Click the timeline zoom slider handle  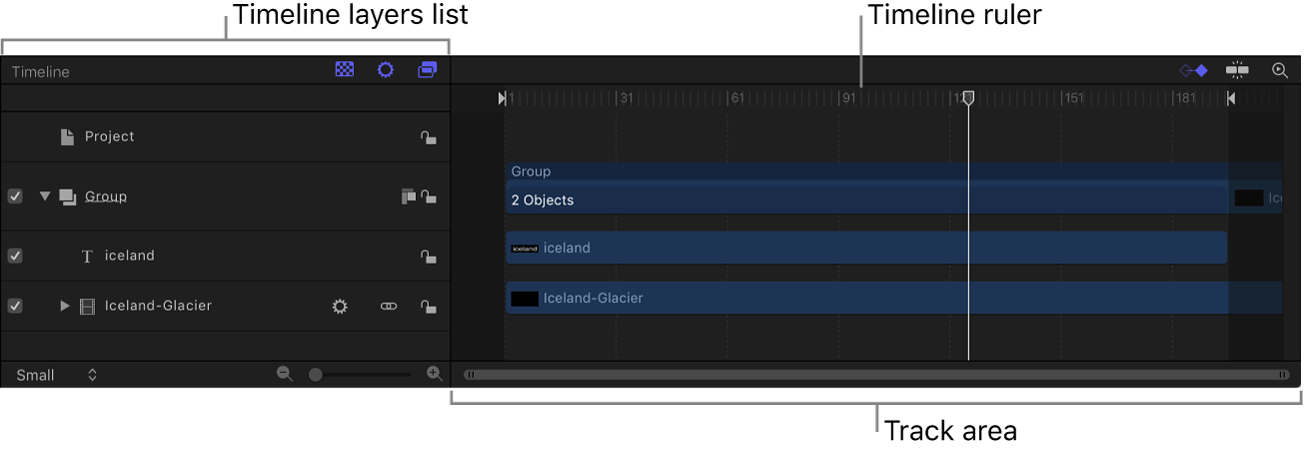pyautogui.click(x=316, y=375)
